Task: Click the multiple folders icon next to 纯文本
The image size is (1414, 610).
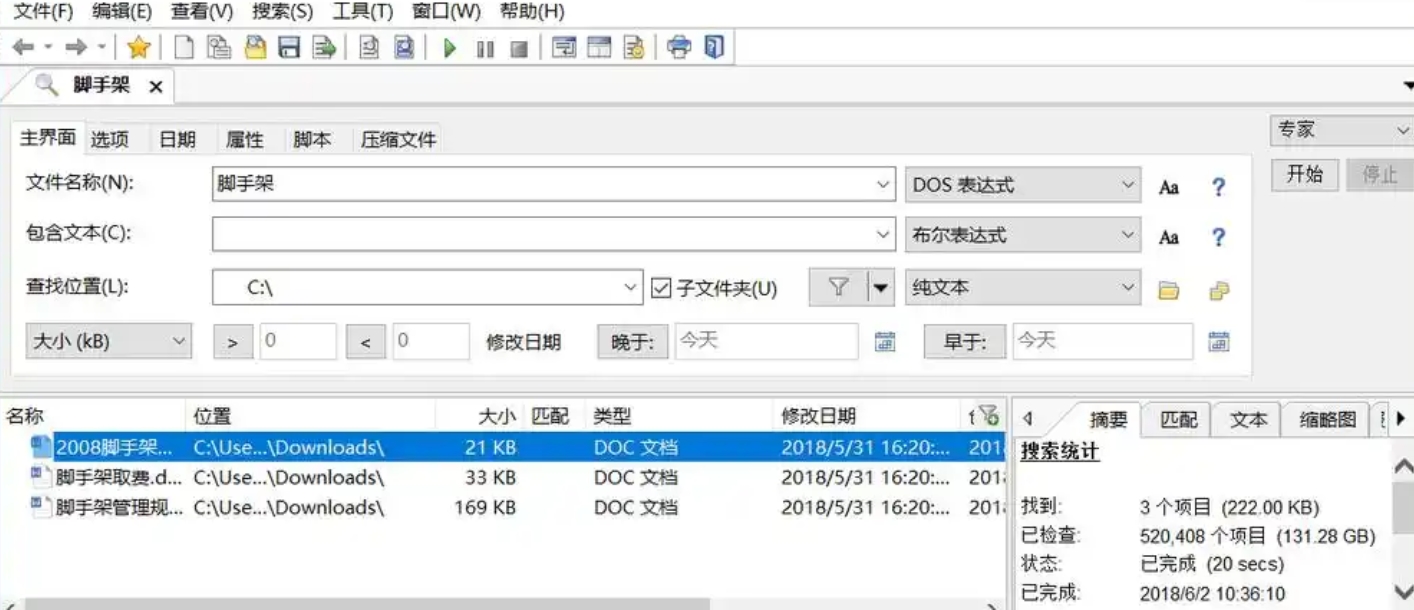Action: coord(1218,290)
